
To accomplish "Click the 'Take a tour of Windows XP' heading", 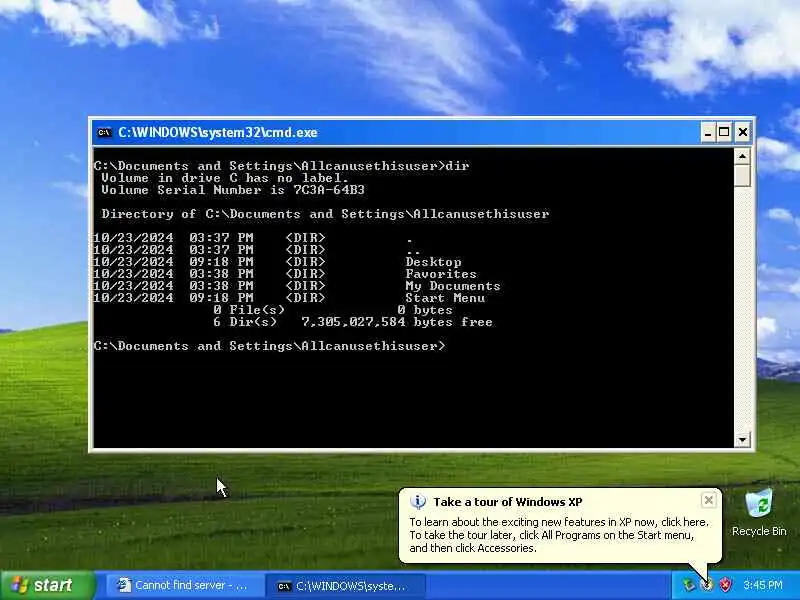I will (x=508, y=502).
